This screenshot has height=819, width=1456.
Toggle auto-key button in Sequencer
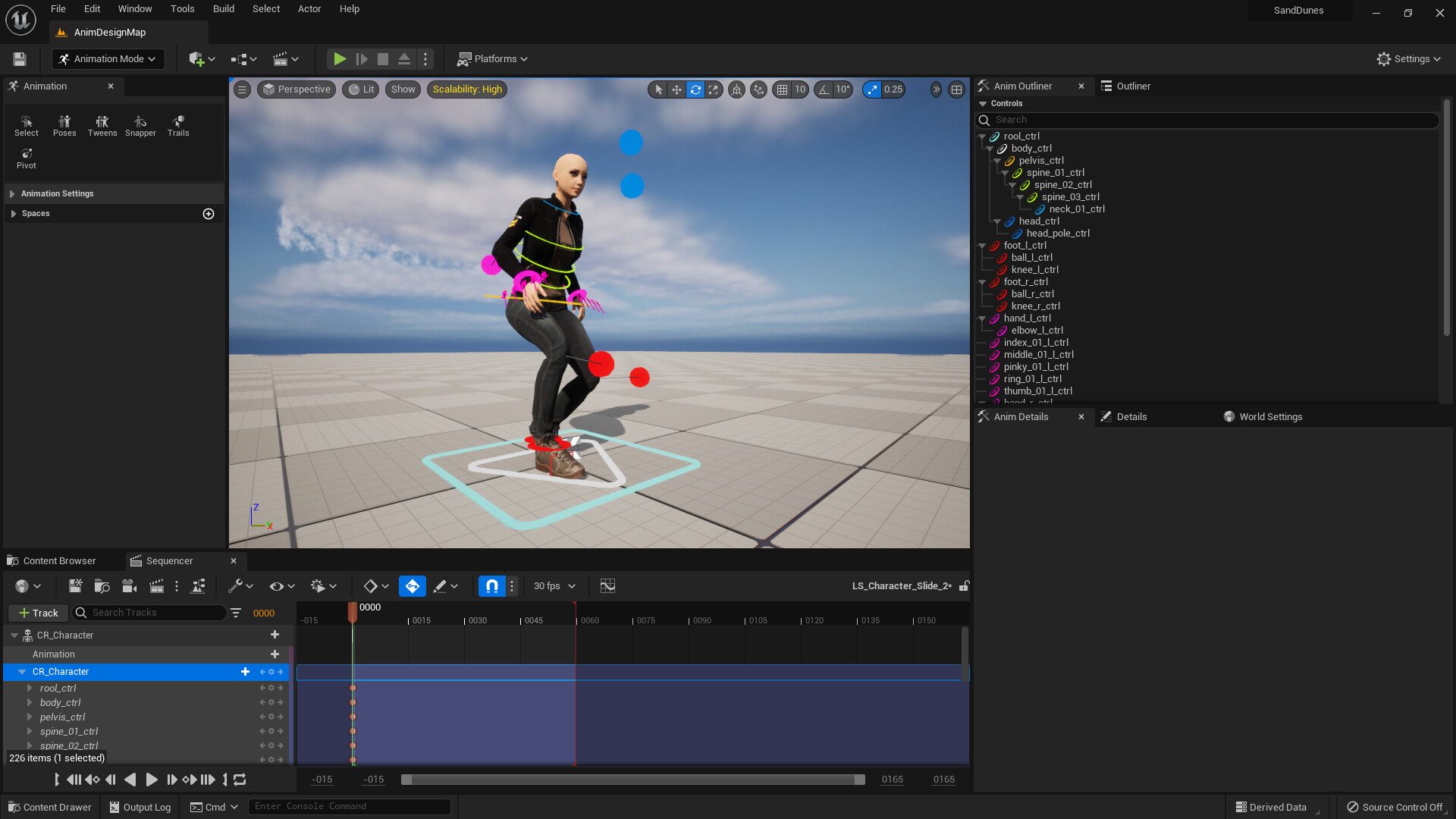tap(412, 586)
